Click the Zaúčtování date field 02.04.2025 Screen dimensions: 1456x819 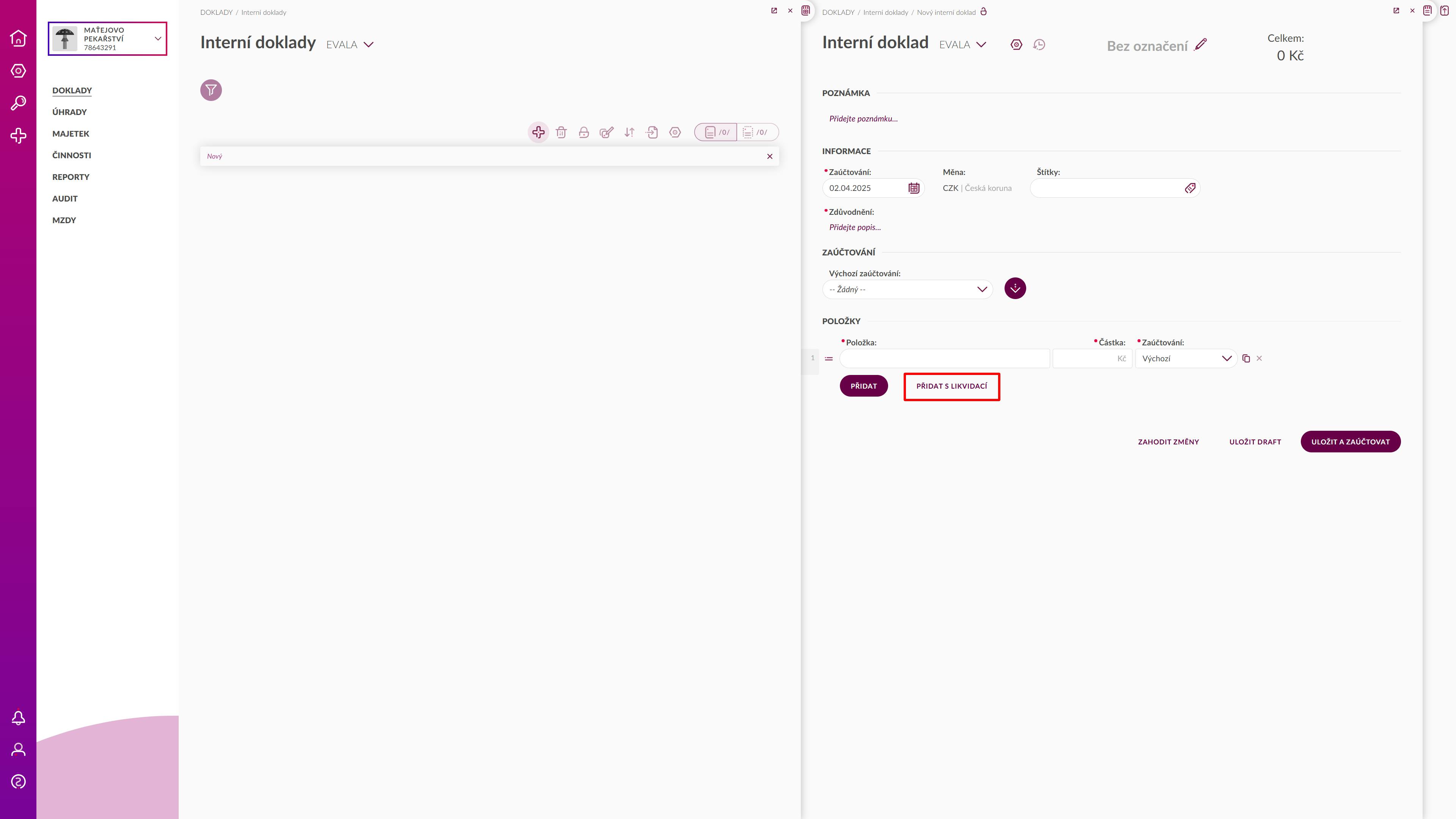click(x=873, y=188)
